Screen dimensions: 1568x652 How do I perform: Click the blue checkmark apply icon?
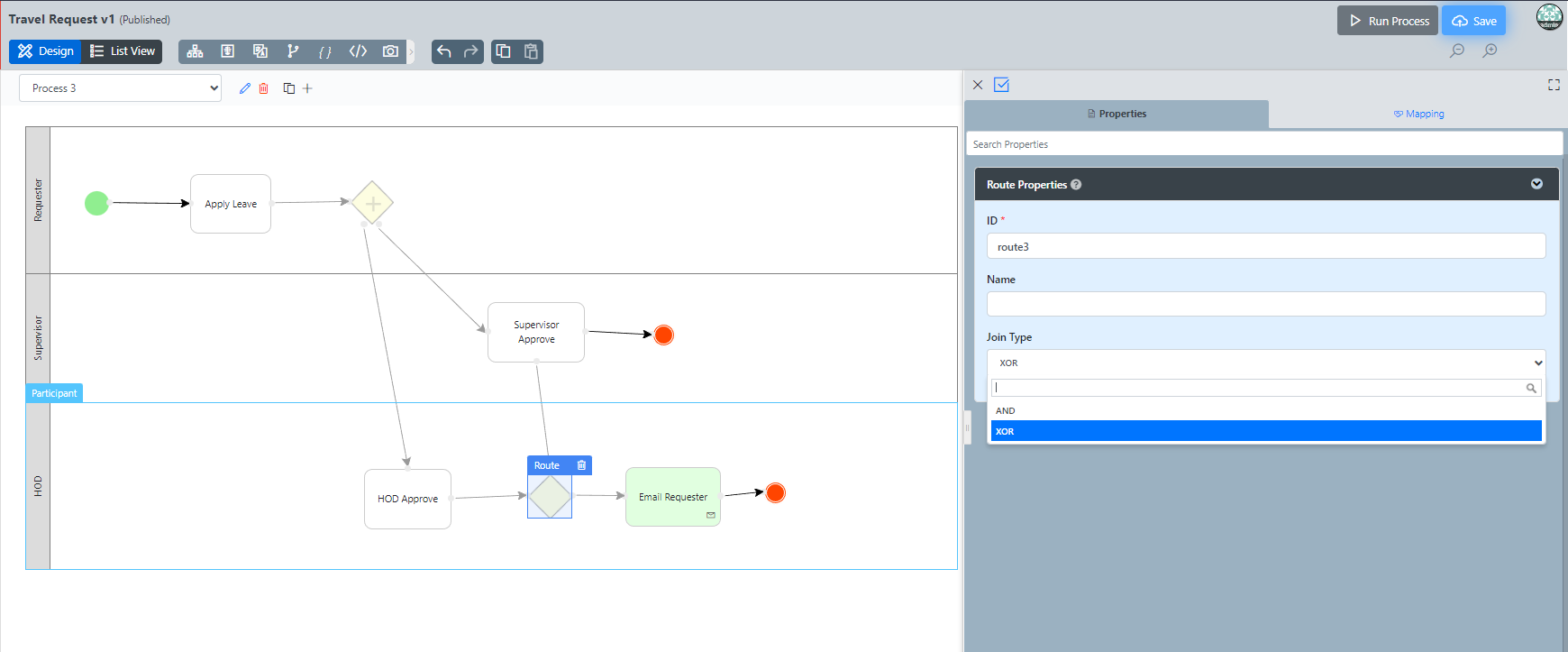1001,85
